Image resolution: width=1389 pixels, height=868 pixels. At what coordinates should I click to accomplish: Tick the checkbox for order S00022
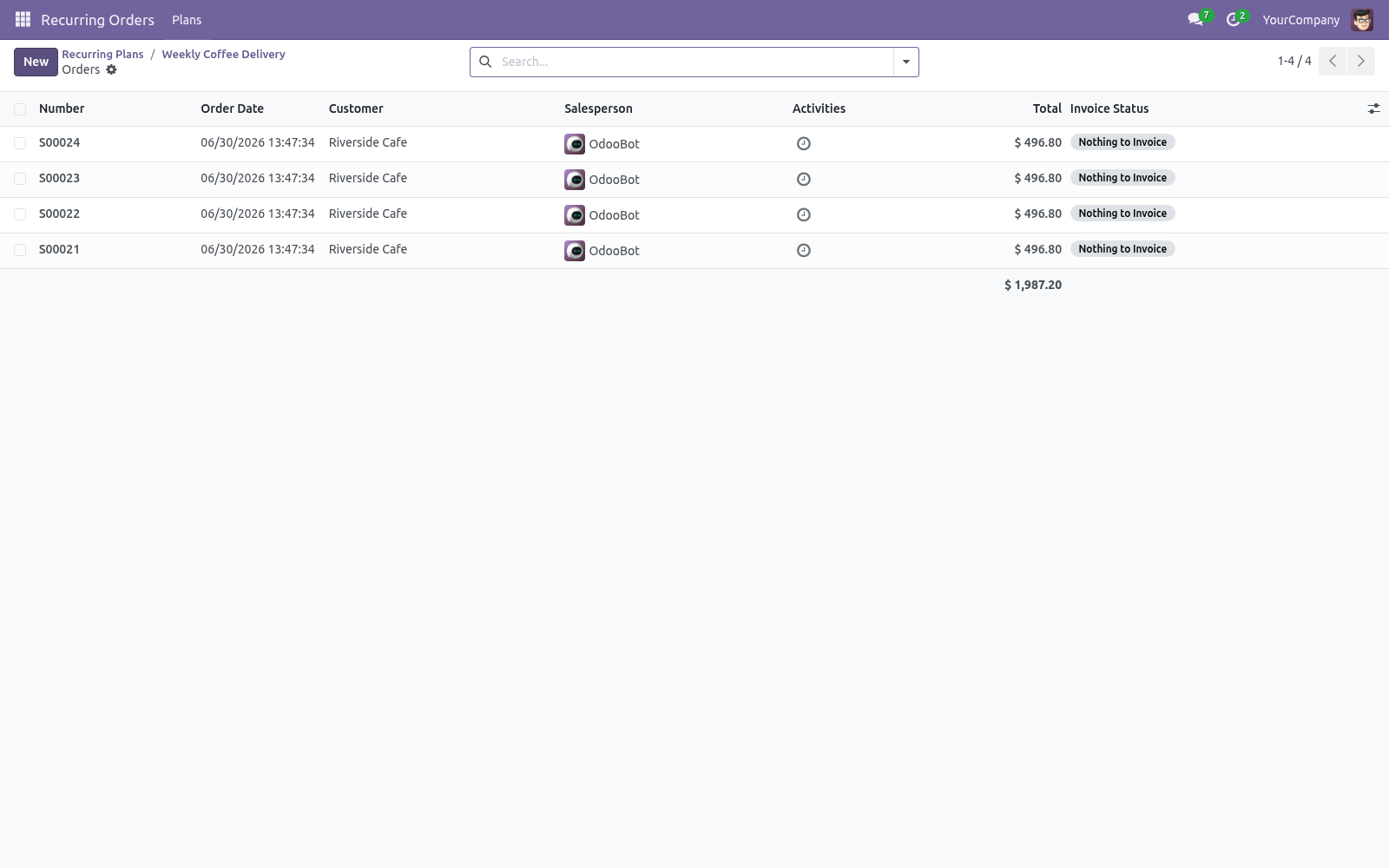tap(20, 214)
